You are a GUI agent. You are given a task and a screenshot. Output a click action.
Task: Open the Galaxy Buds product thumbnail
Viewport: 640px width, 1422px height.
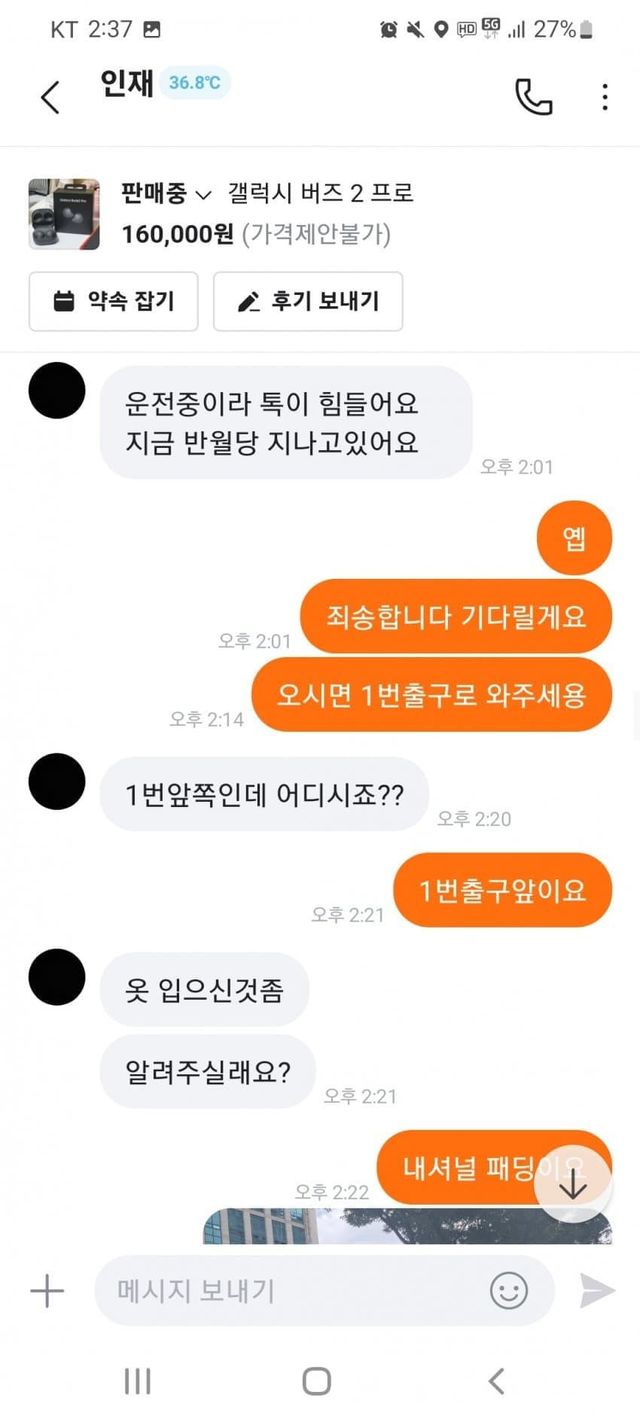click(64, 214)
